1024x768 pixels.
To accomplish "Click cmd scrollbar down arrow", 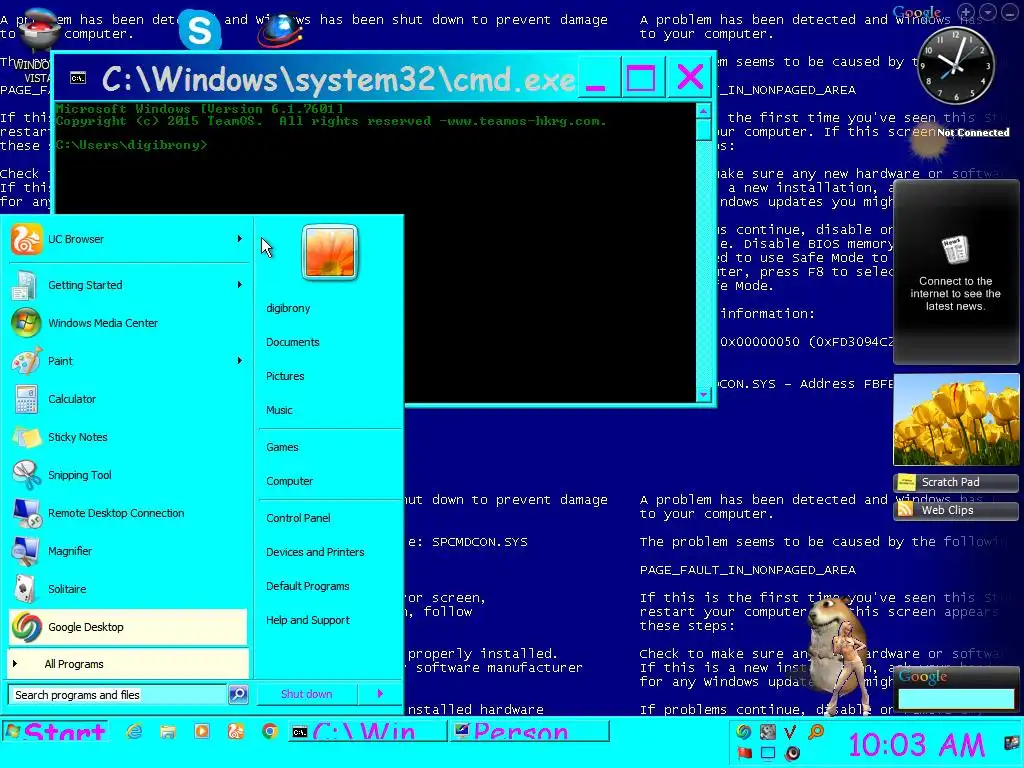I will click(x=703, y=394).
